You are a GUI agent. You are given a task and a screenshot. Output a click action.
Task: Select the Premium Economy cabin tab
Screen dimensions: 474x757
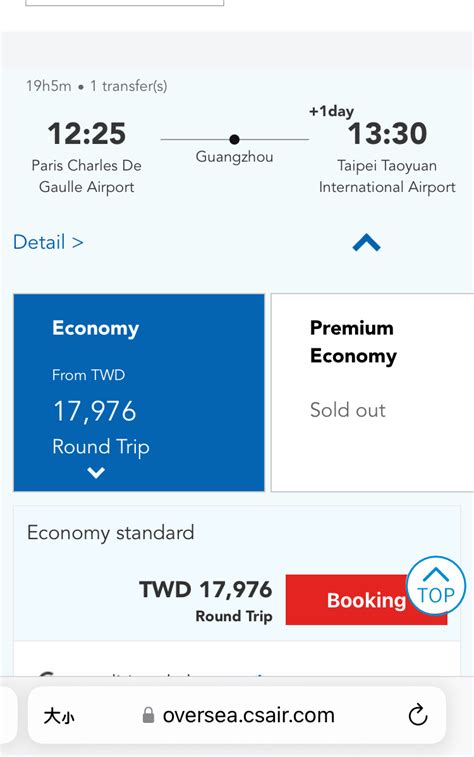[x=373, y=393]
